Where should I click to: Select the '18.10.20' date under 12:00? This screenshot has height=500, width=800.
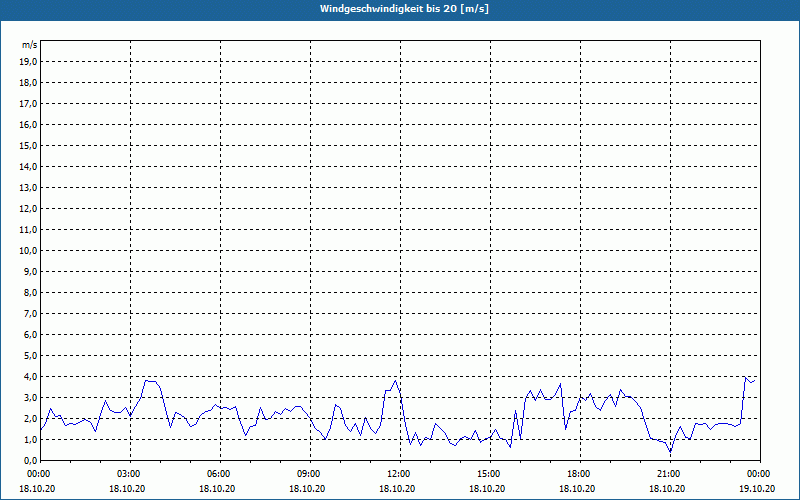tap(397, 488)
